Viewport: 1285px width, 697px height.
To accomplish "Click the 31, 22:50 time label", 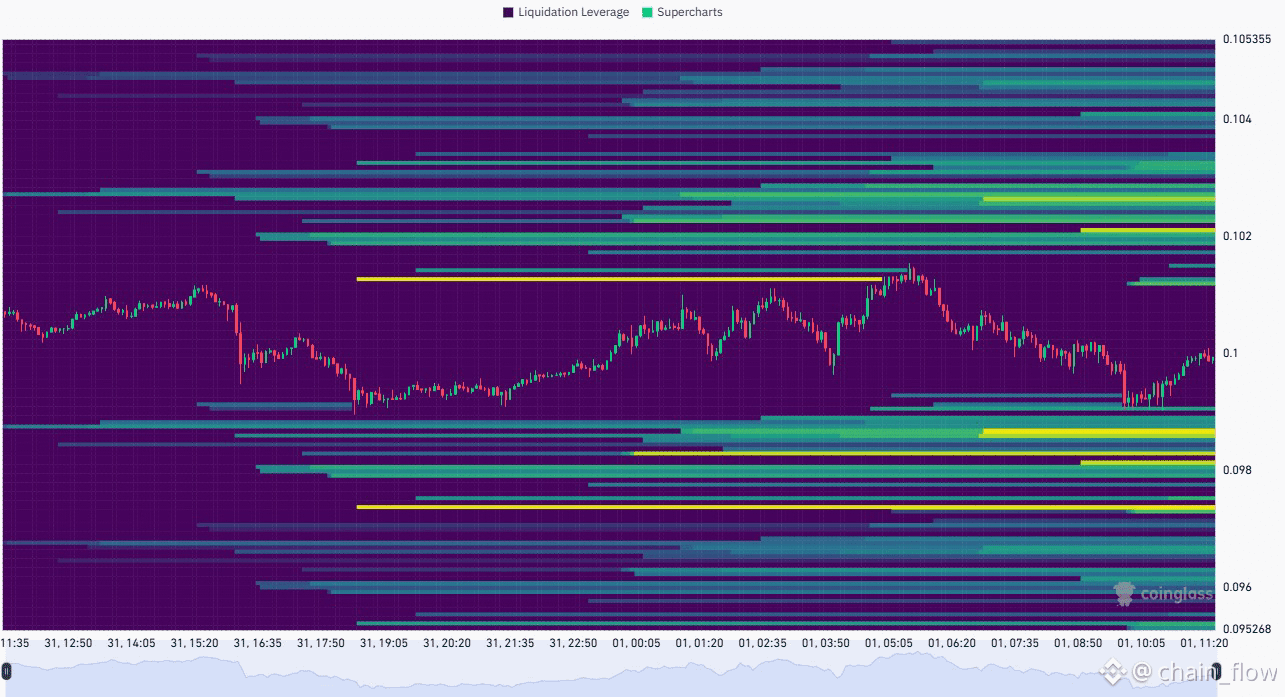I will (x=573, y=643).
